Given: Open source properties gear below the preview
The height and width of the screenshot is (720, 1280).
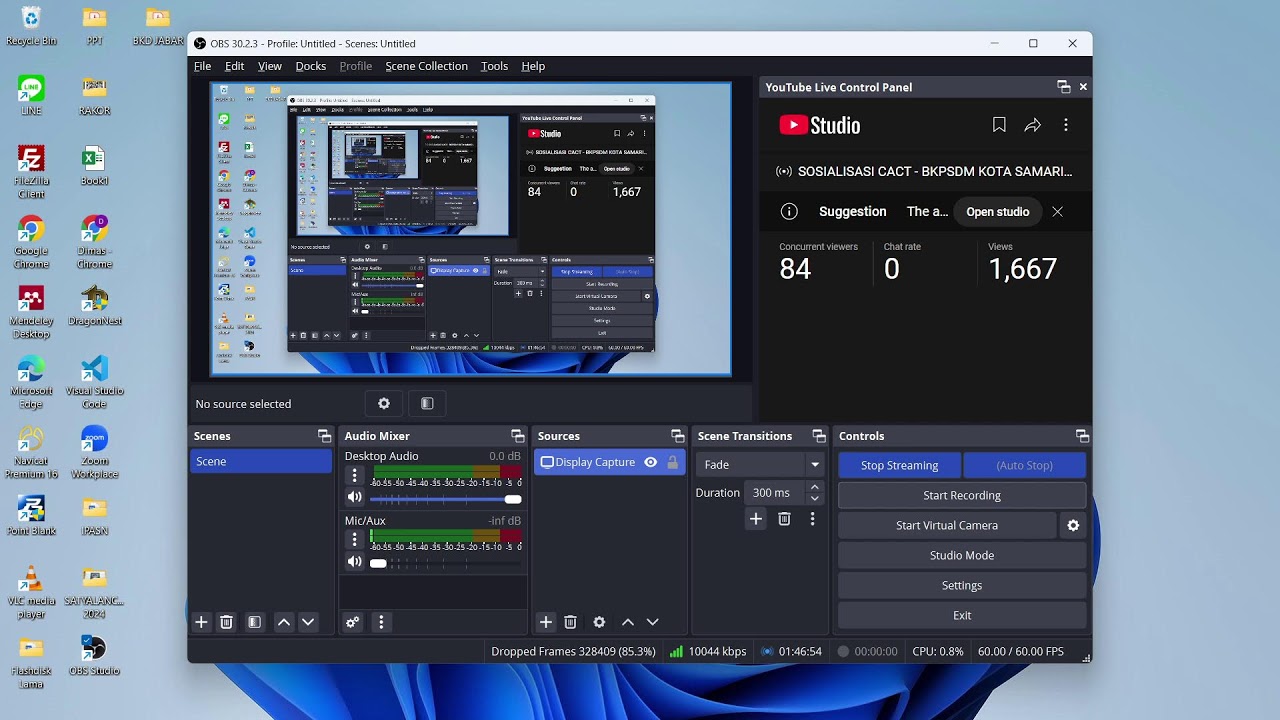Looking at the screenshot, I should [384, 404].
